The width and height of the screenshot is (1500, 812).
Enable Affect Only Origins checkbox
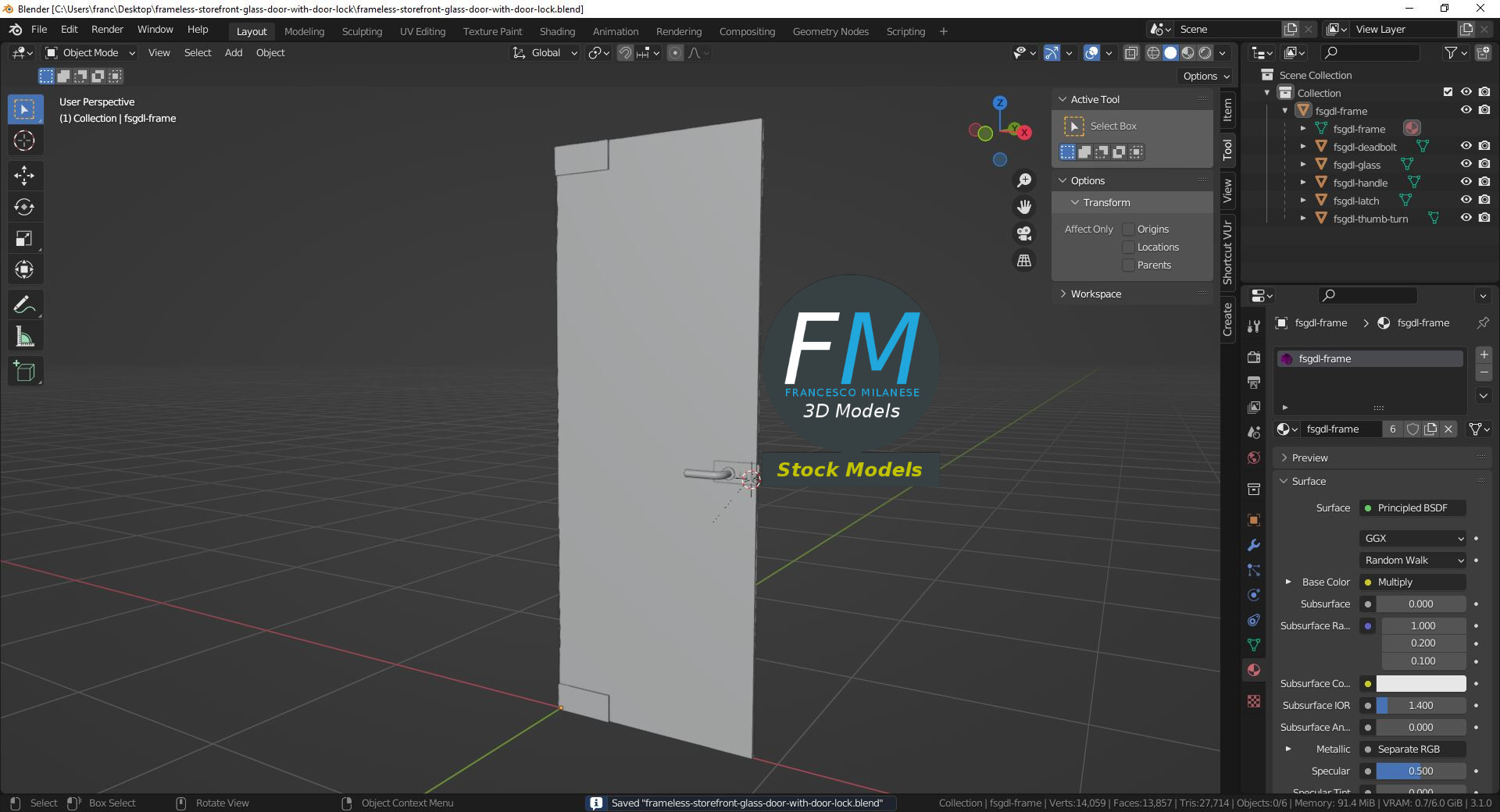coord(1128,229)
